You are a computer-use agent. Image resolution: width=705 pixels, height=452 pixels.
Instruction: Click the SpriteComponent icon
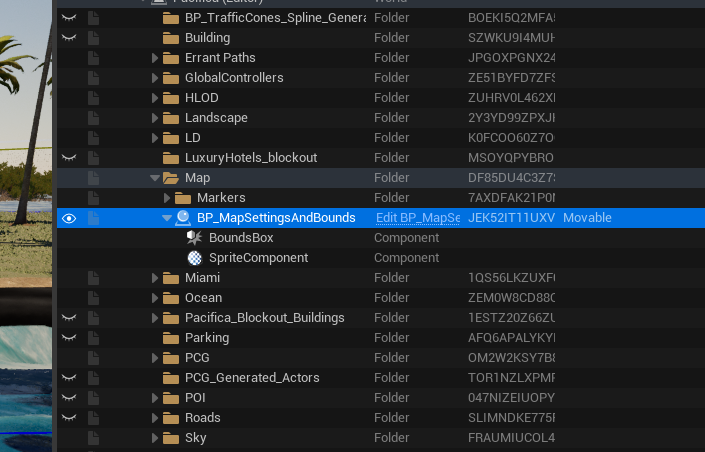pos(195,258)
